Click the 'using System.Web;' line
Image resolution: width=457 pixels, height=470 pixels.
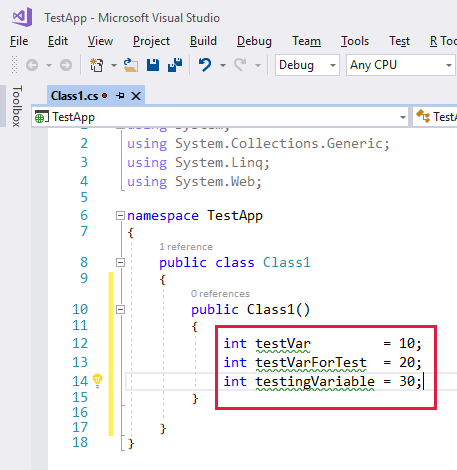(x=194, y=182)
